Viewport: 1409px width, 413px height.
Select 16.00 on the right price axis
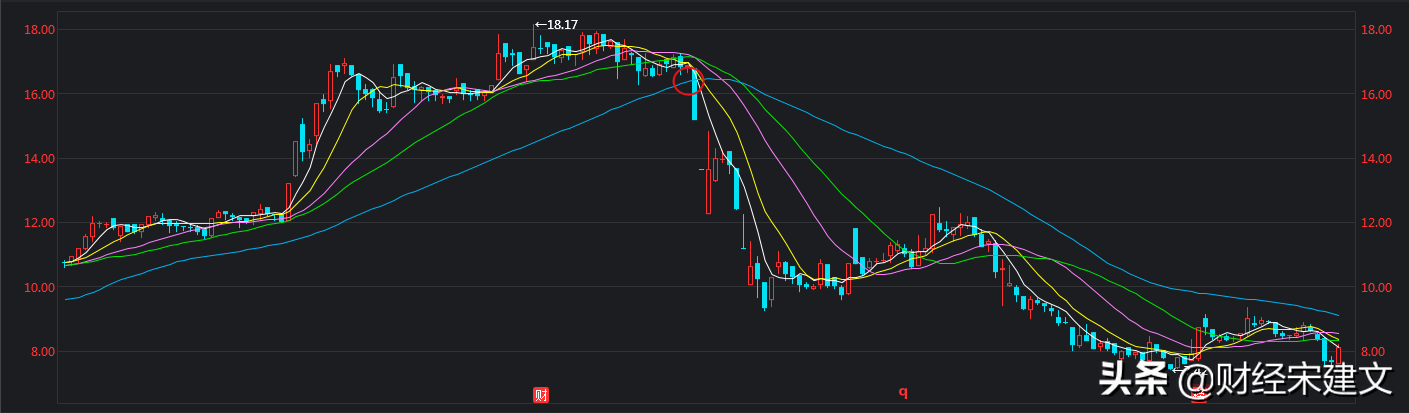point(1377,95)
